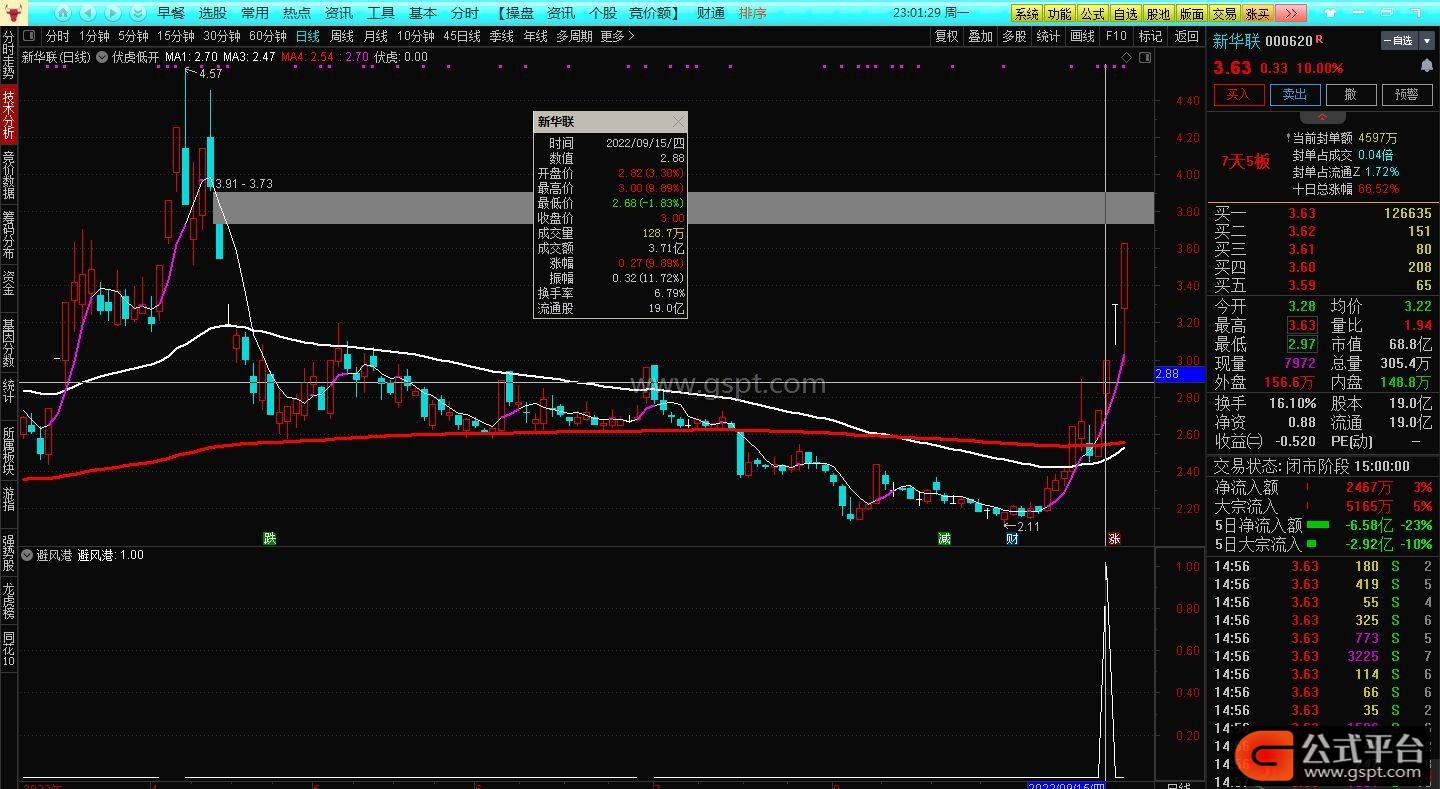This screenshot has height=789, width=1440.
Task: Switch to the 1分钟 period
Action: coord(94,36)
